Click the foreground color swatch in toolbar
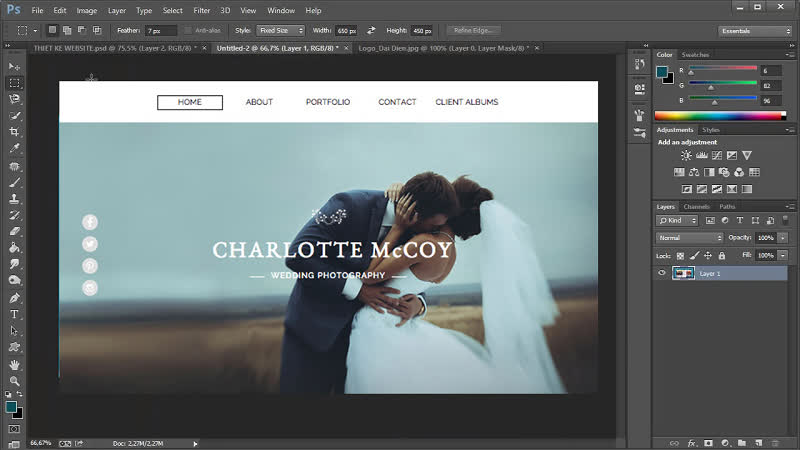800x450 pixels. (x=11, y=407)
